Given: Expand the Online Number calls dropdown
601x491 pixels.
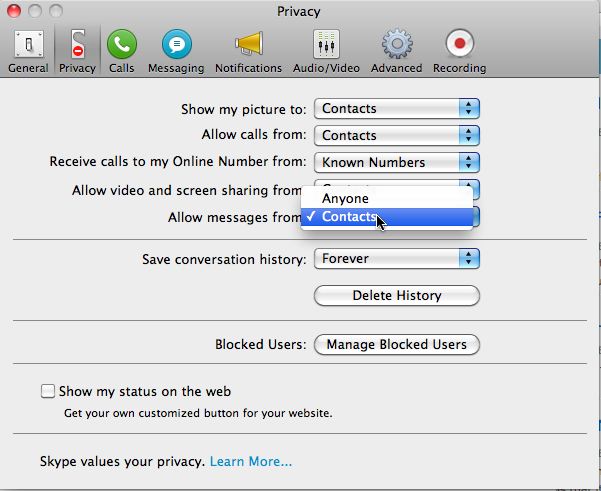Looking at the screenshot, I should [x=397, y=163].
